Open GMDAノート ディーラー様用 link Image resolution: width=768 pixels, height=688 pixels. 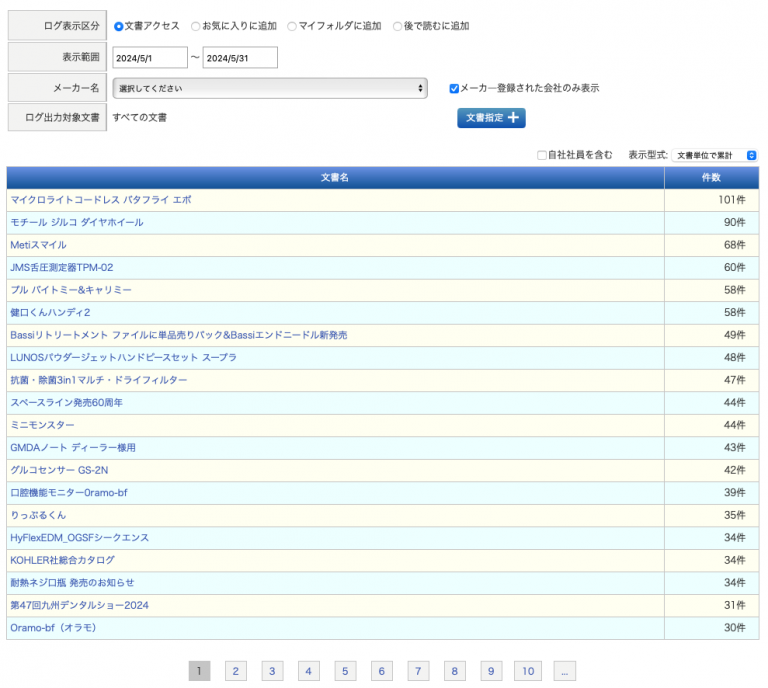pos(73,448)
